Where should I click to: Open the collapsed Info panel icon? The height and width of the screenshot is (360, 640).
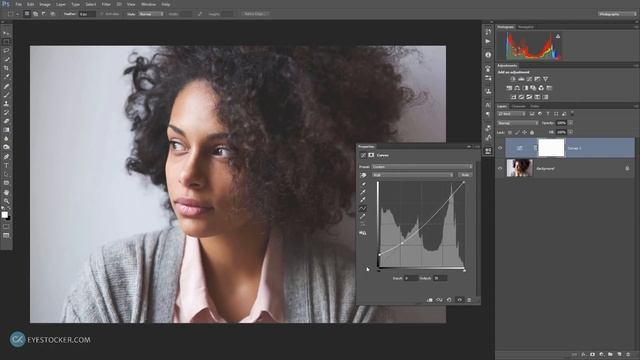click(488, 55)
